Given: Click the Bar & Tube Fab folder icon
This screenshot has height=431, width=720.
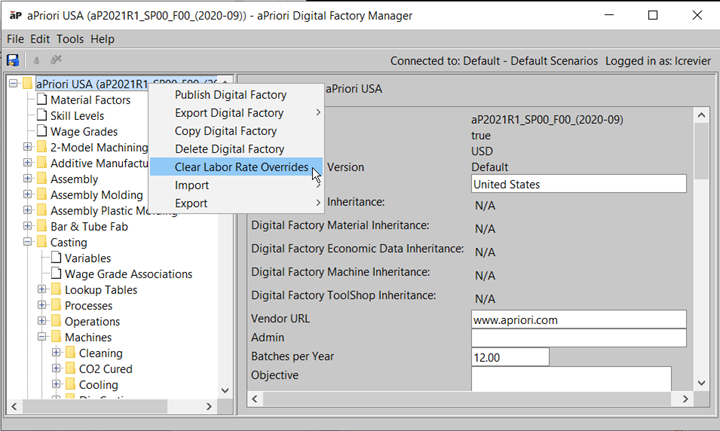Looking at the screenshot, I should tap(42, 226).
